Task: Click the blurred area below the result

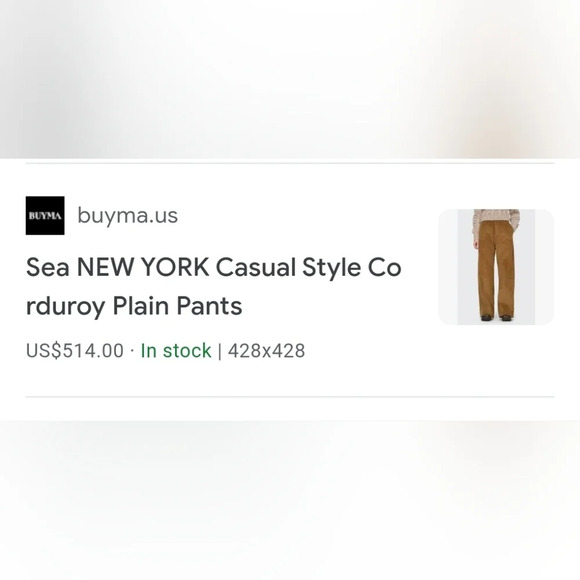Action: 290,500
